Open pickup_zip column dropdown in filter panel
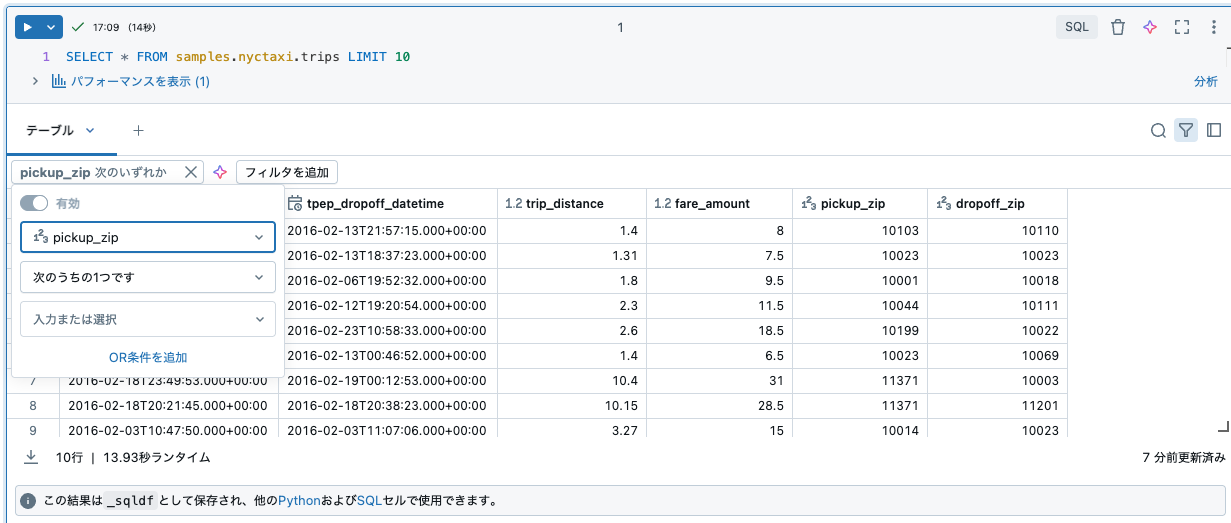 148,237
